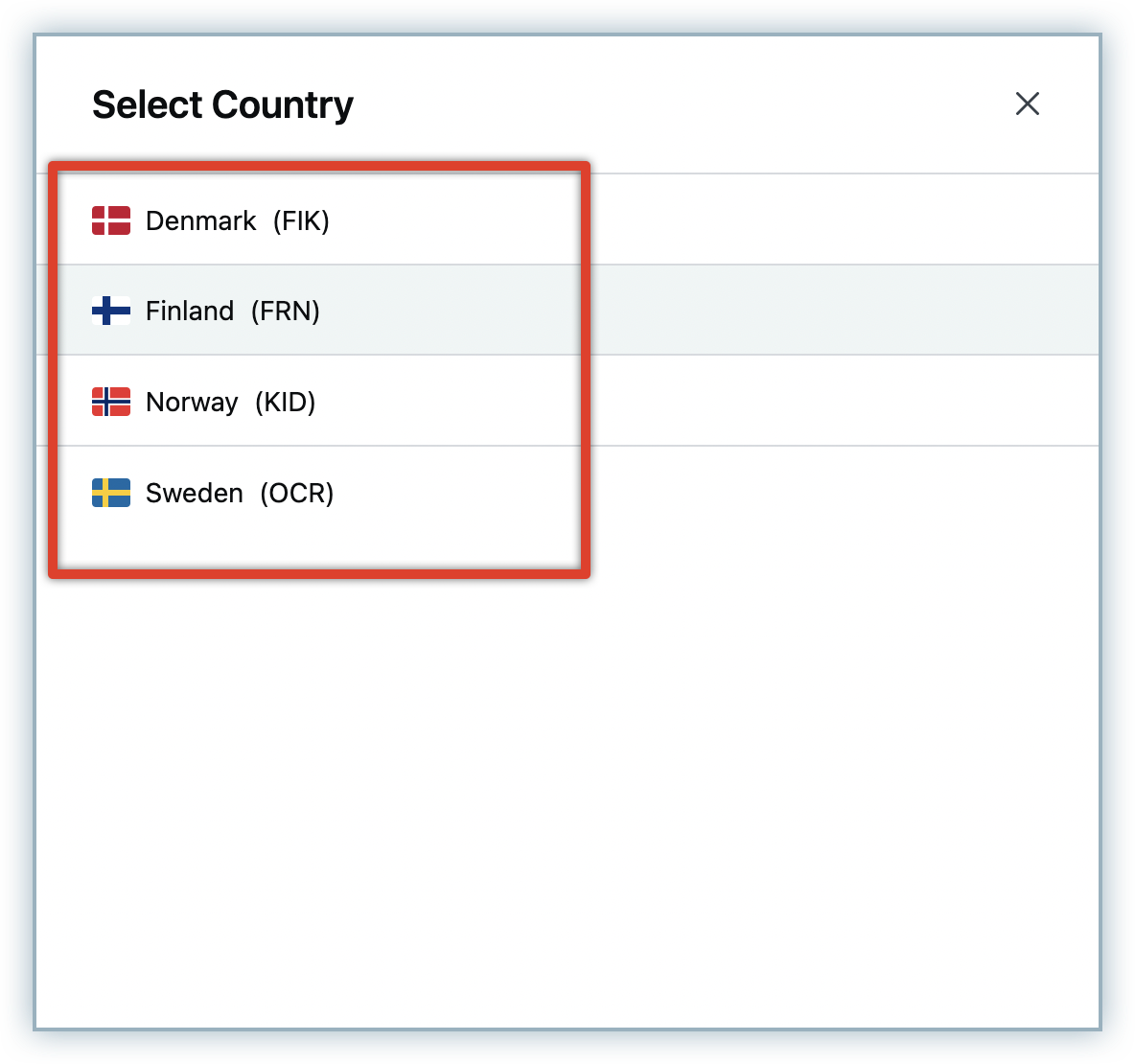Click blank dialog area below country list
This screenshot has width=1135, height=1064.
[566, 786]
